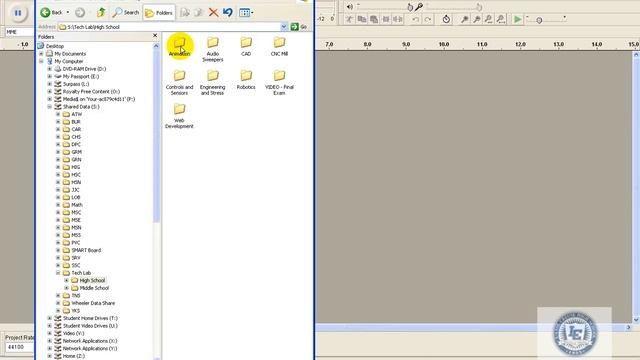The width and height of the screenshot is (640, 360).
Task: Select Network Applications (X:) drive
Action: [x=90, y=341]
